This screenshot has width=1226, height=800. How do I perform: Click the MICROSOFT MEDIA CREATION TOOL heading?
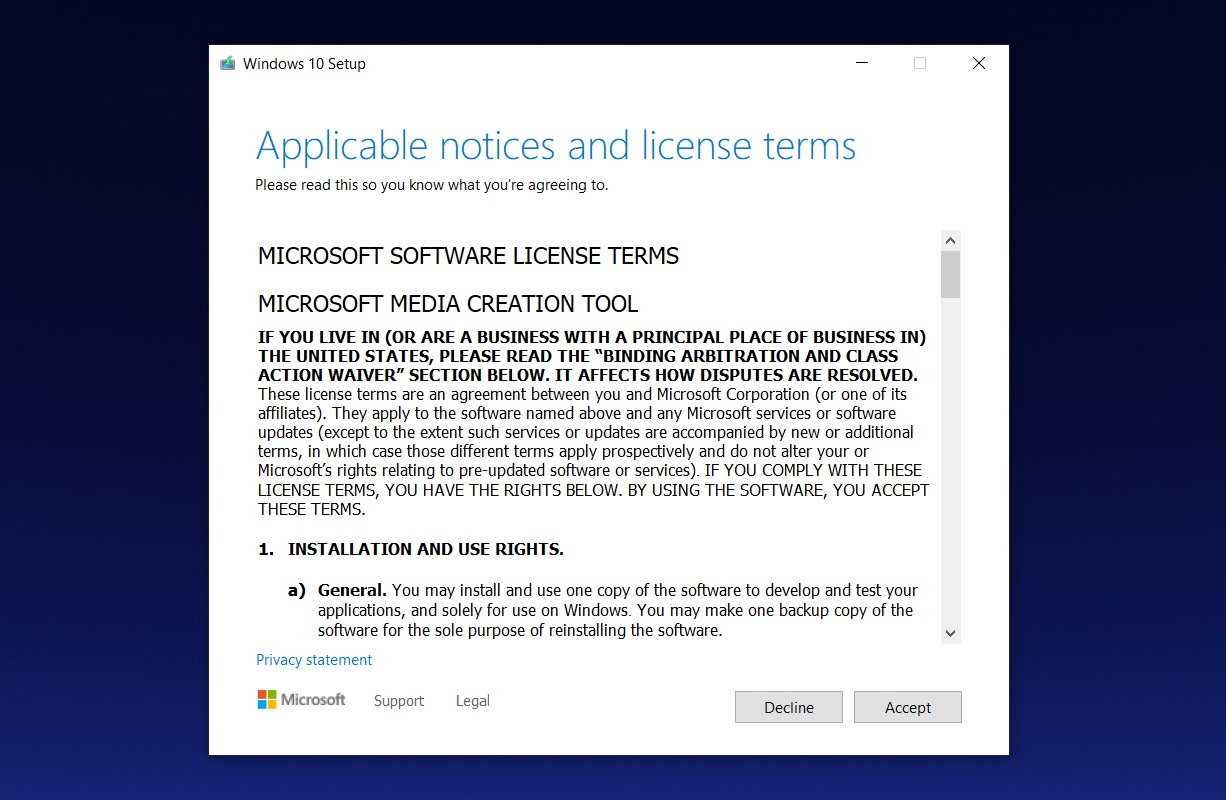[448, 304]
